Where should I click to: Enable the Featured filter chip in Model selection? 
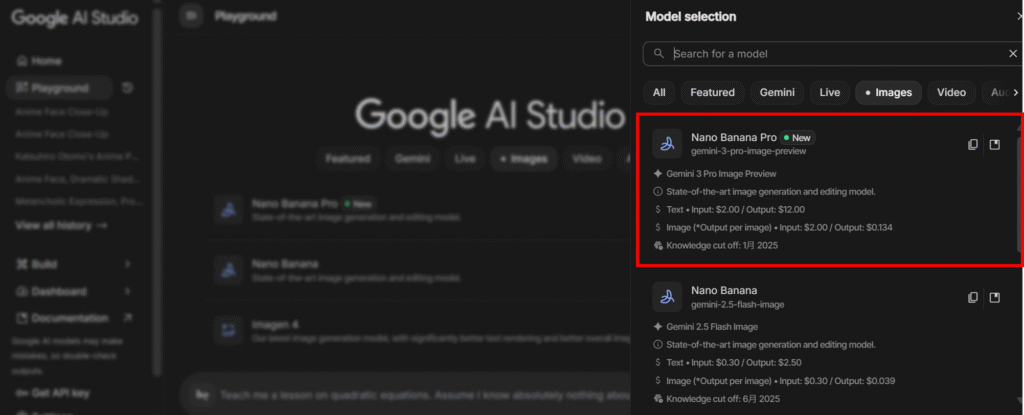(712, 93)
